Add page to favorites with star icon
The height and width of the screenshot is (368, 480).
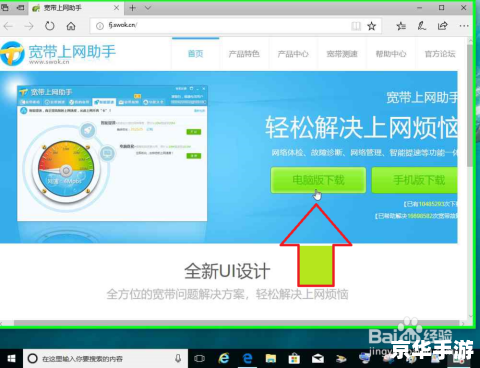(x=372, y=26)
